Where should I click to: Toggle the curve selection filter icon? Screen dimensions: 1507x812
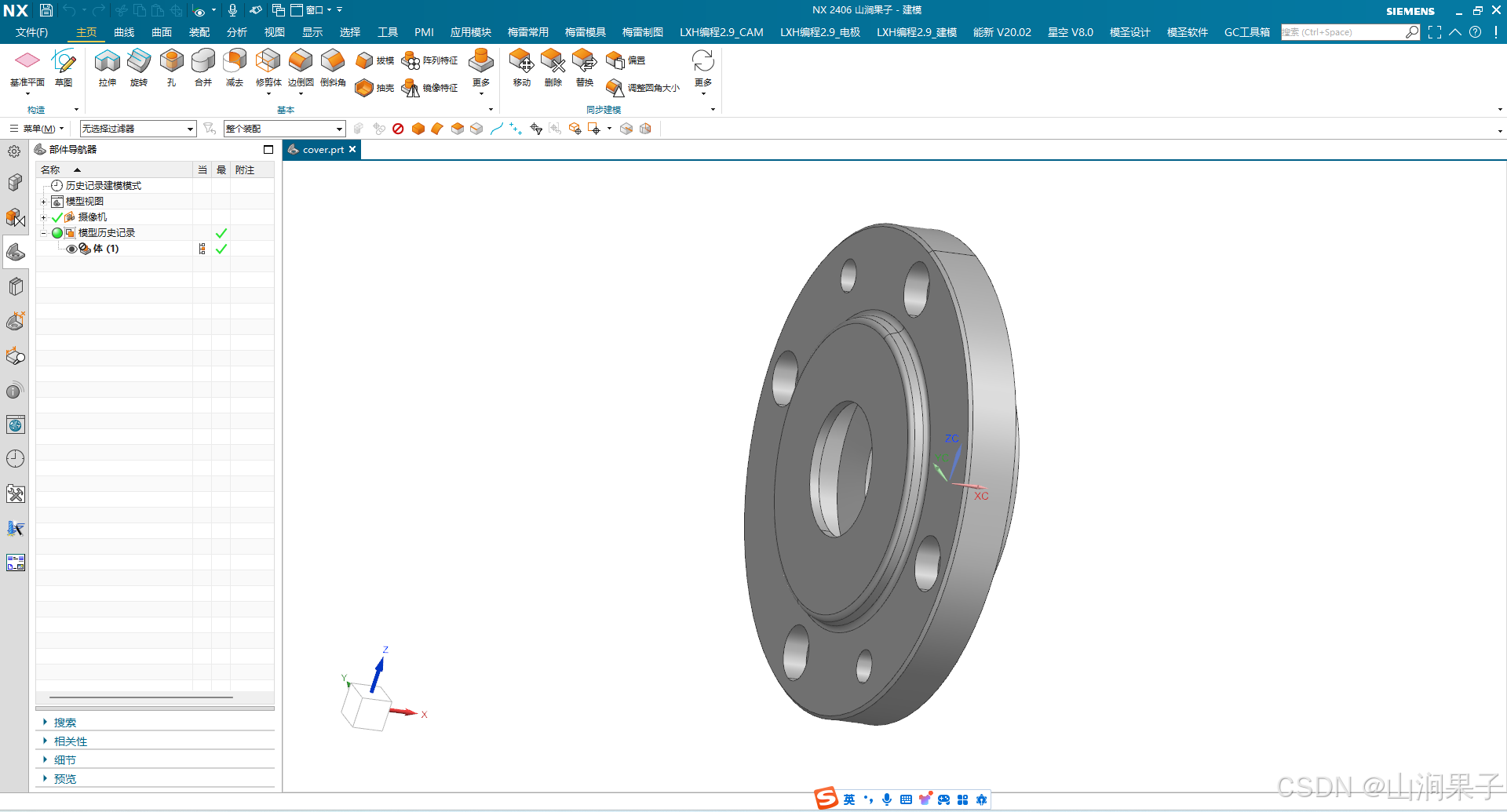tap(496, 129)
